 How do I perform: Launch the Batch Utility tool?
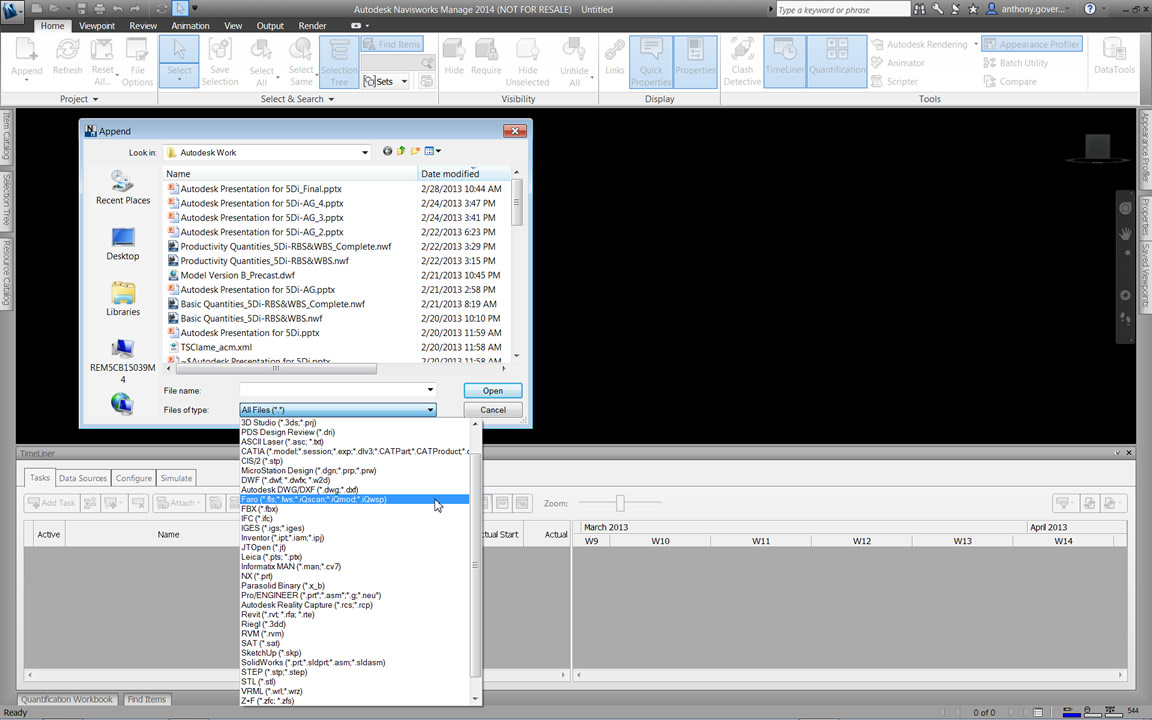(x=1016, y=63)
